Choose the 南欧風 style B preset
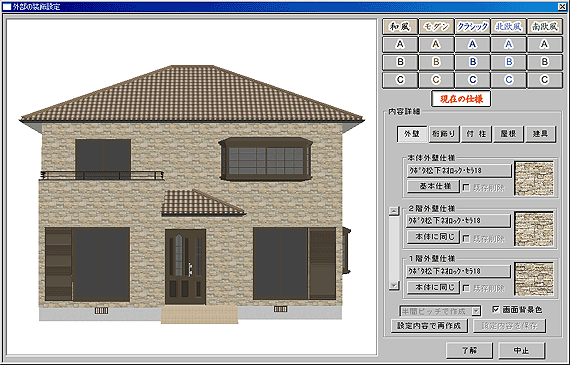The width and height of the screenshot is (570, 365). [x=544, y=62]
